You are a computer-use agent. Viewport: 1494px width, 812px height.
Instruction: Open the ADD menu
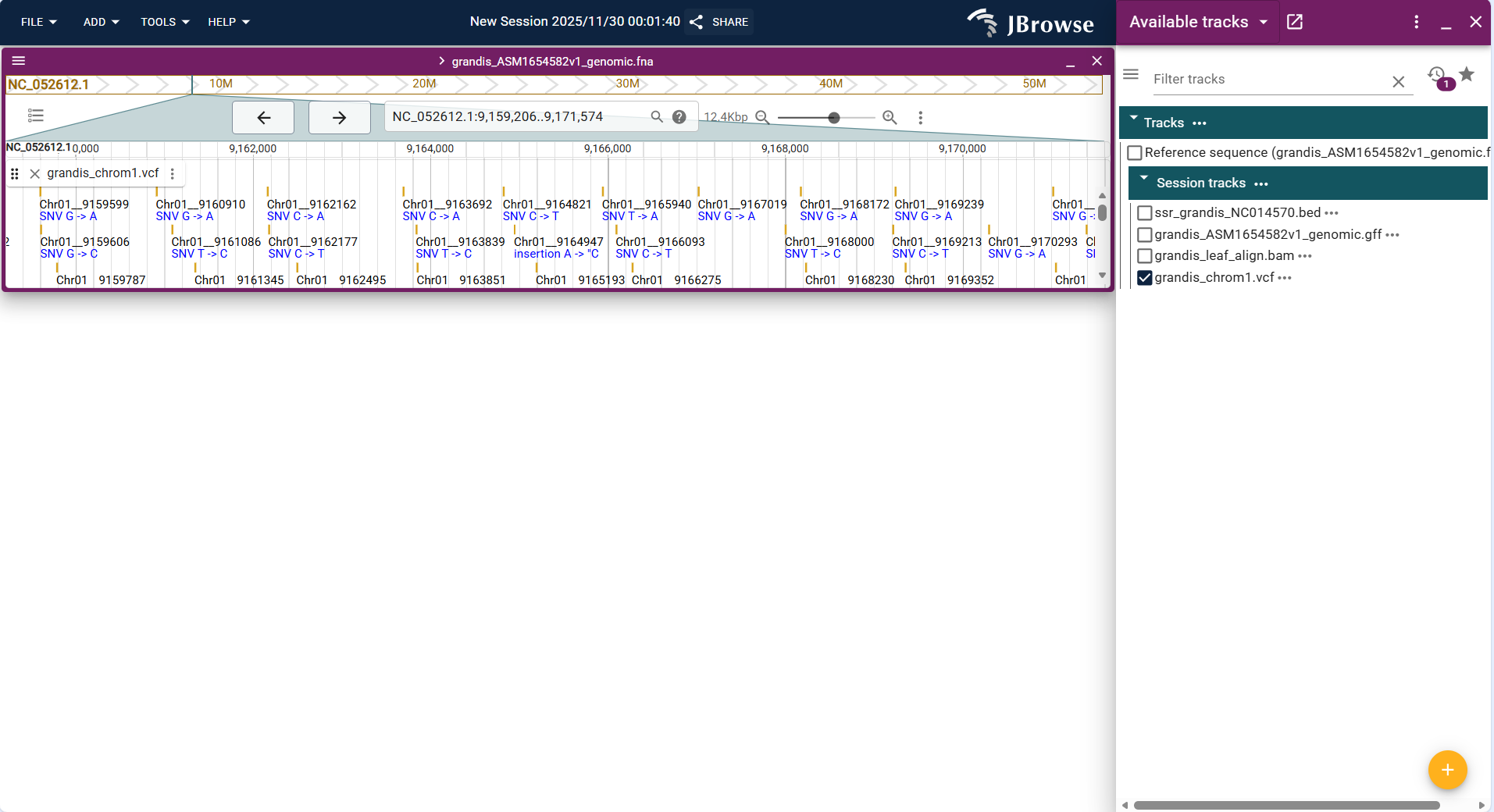click(x=100, y=22)
